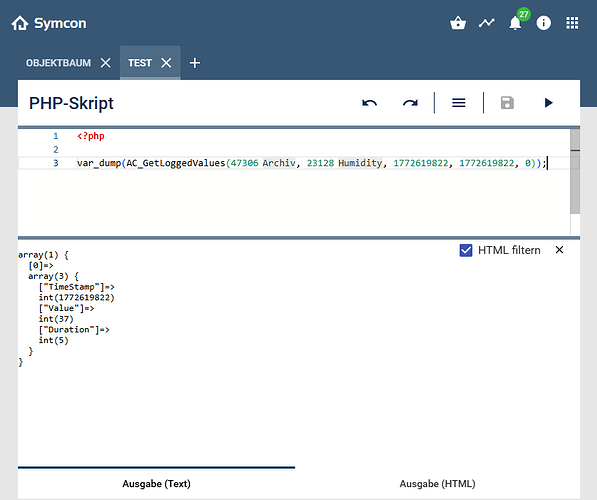Redo the script edit
The height and width of the screenshot is (500, 597).
click(410, 103)
